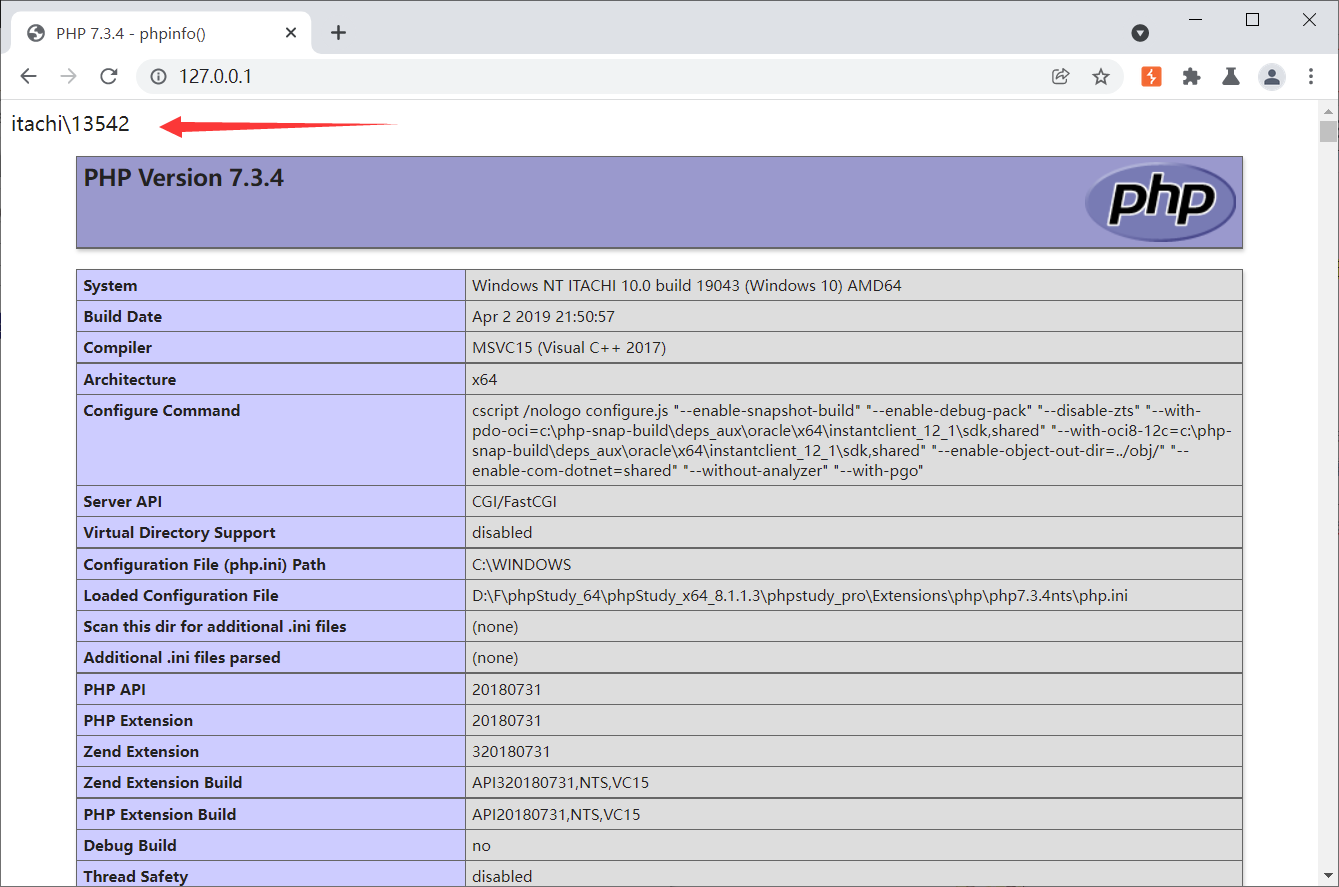Image resolution: width=1339 pixels, height=887 pixels.
Task: Click the Architecture label
Action: [129, 380]
